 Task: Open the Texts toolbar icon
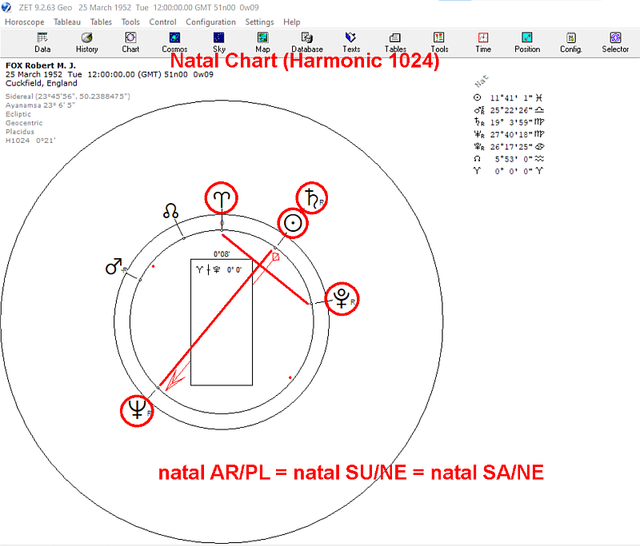(351, 42)
